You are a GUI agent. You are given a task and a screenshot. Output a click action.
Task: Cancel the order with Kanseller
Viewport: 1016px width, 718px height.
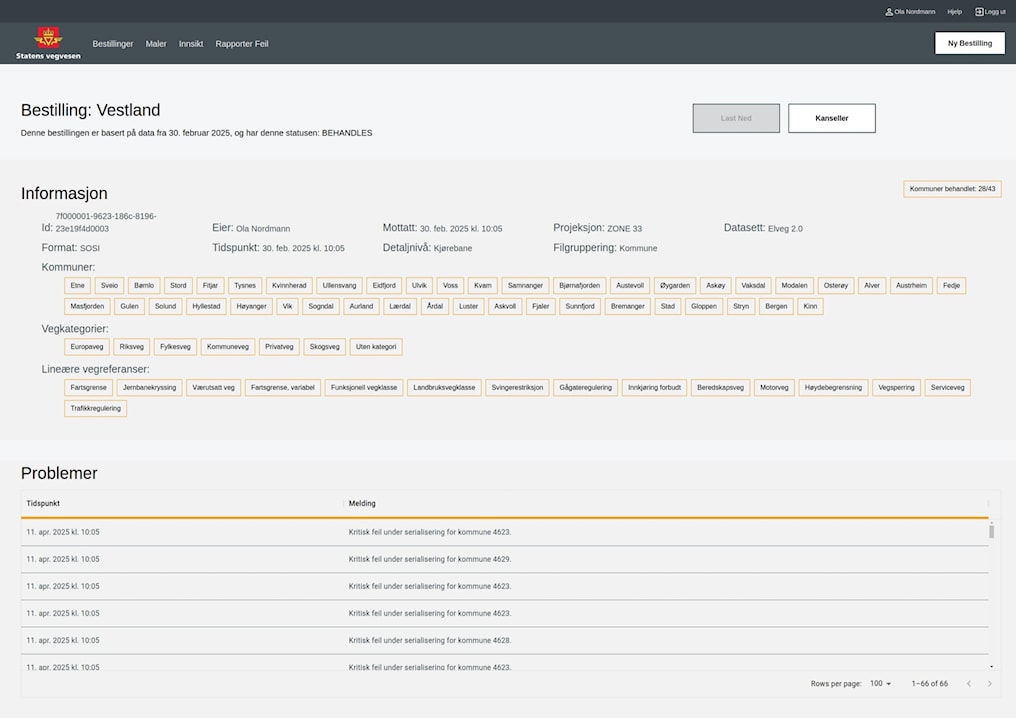[832, 118]
